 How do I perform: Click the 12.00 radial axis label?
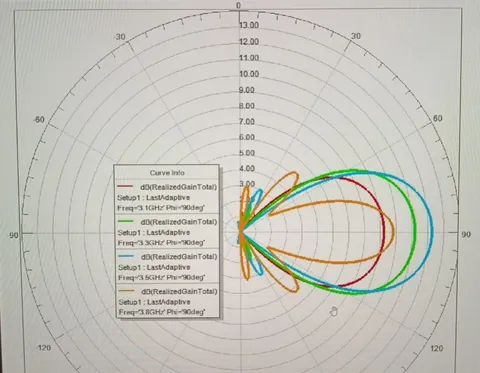[249, 42]
